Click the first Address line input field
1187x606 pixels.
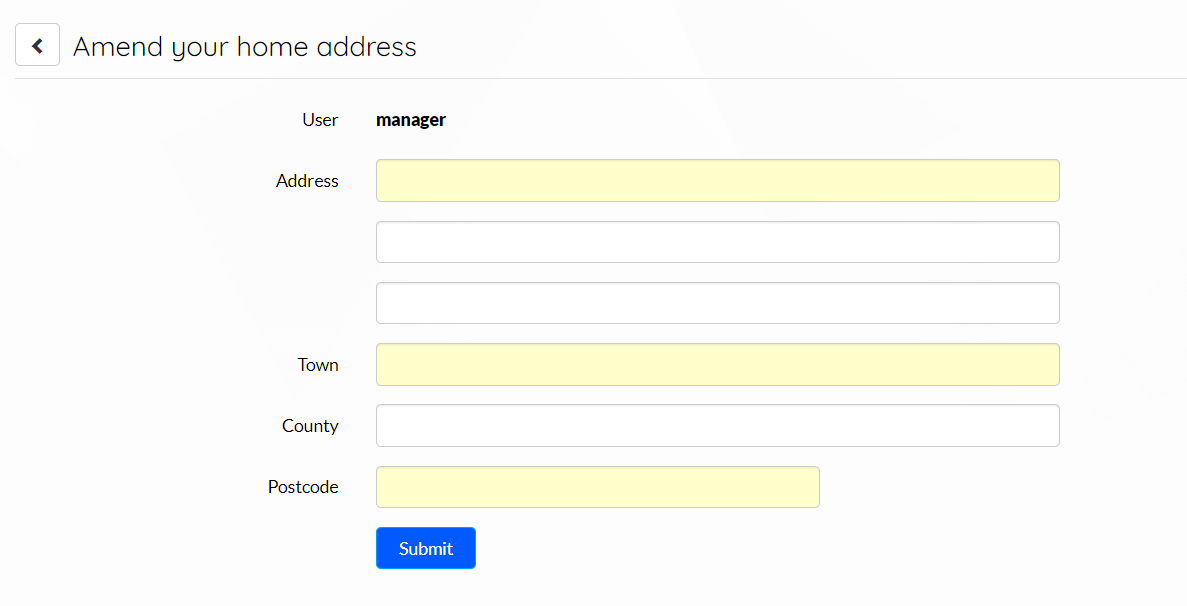[x=718, y=181]
